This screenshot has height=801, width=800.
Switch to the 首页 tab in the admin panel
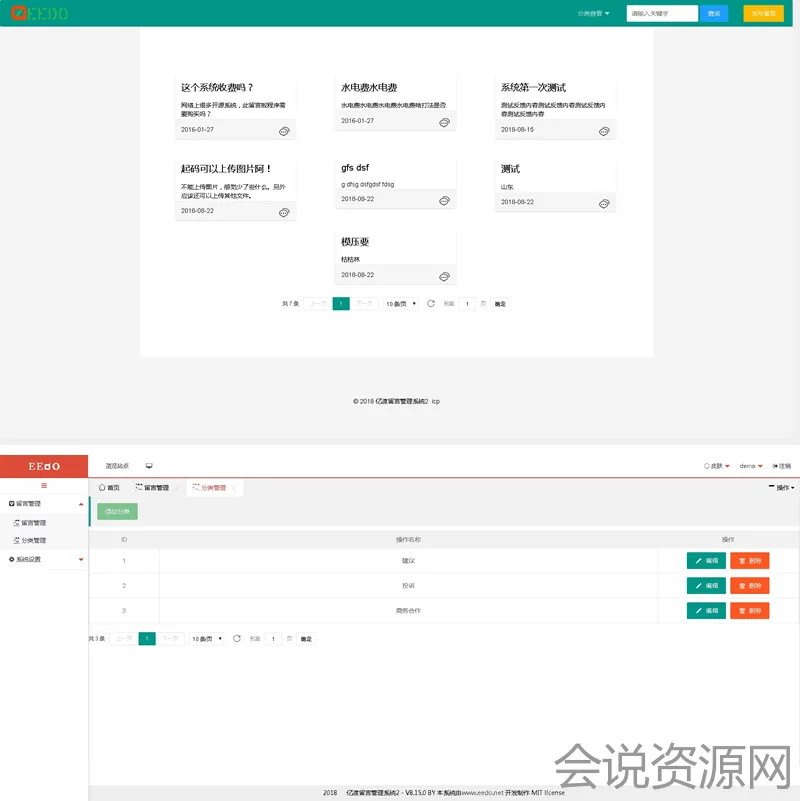tap(109, 488)
